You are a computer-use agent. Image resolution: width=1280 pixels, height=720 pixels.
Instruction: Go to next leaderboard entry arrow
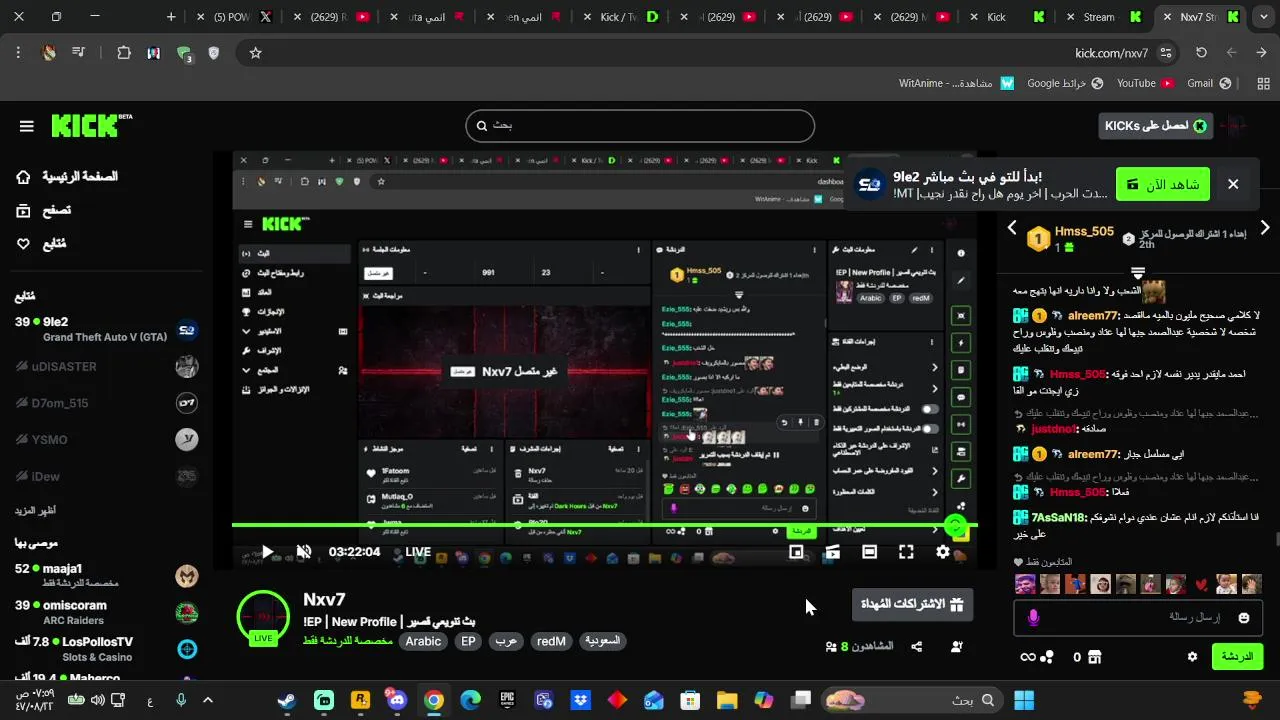(1265, 228)
